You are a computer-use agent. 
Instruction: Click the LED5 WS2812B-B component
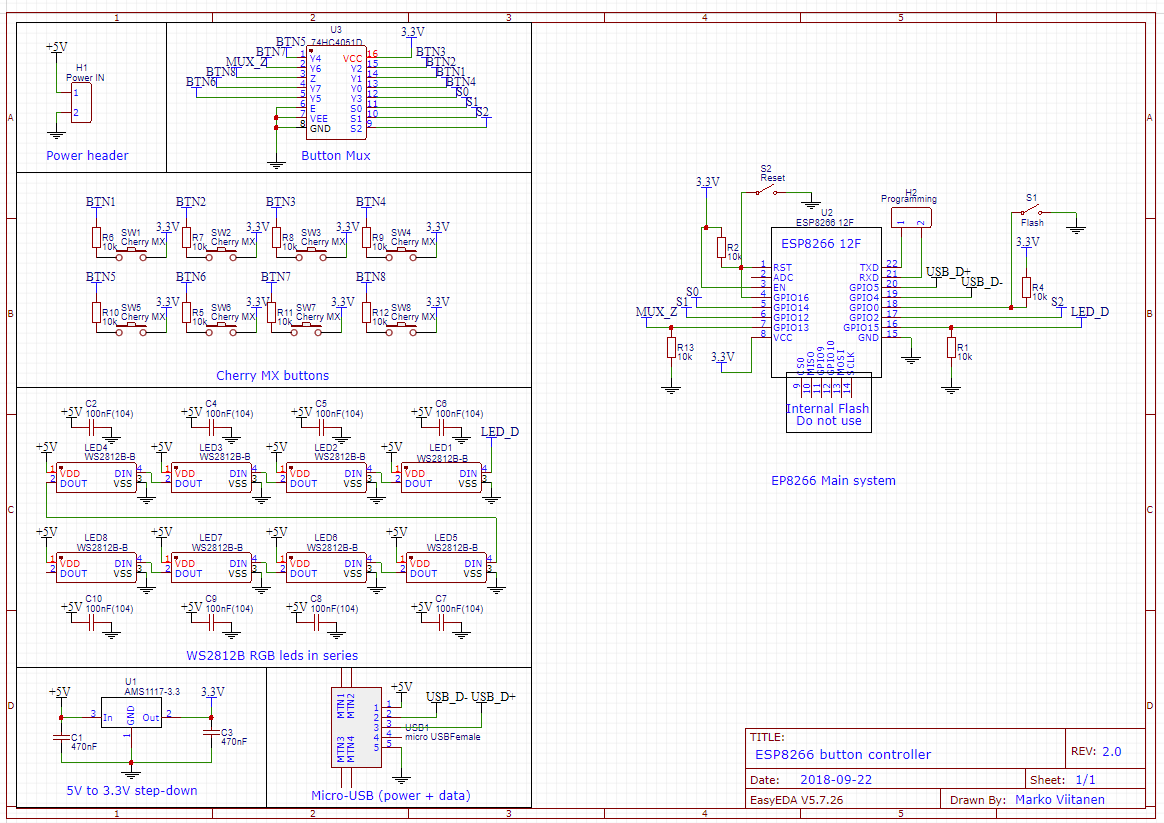(x=445, y=568)
